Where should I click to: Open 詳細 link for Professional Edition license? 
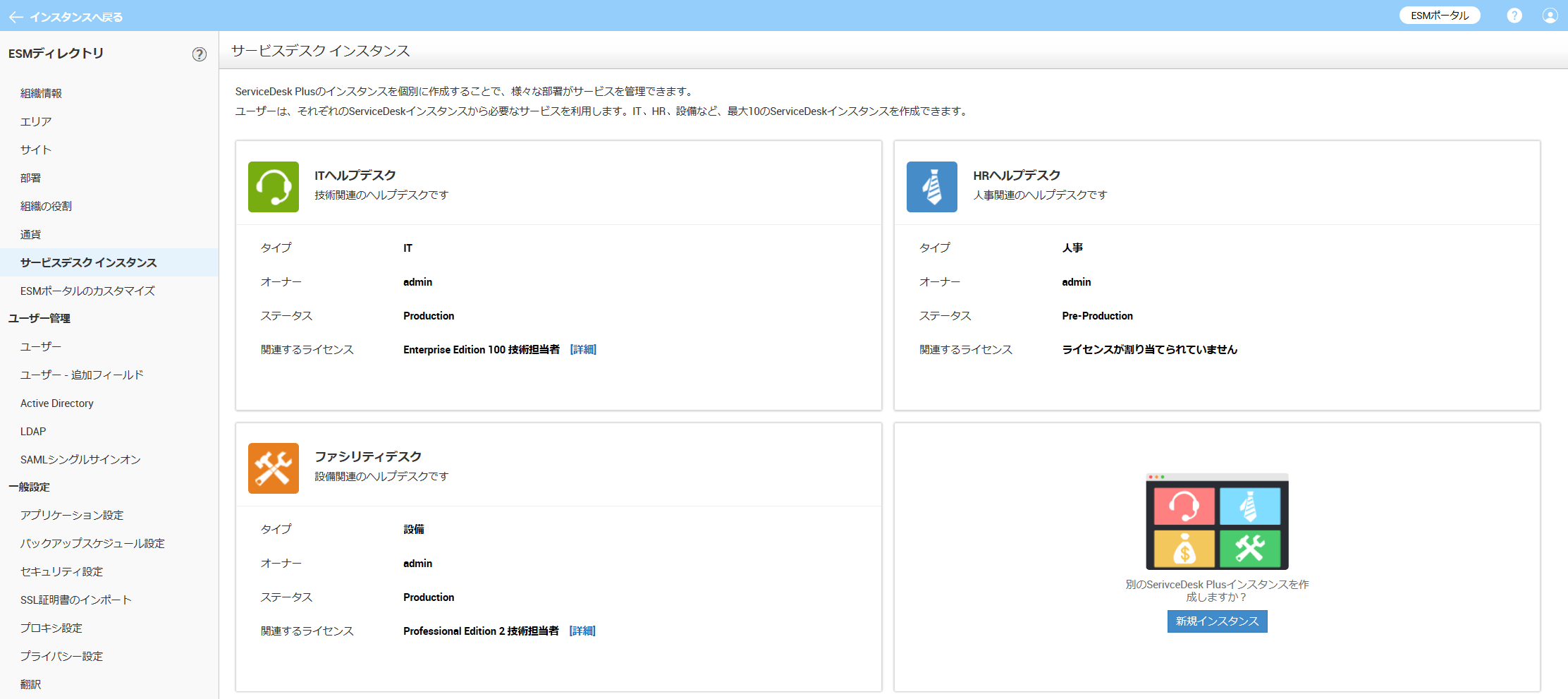582,631
